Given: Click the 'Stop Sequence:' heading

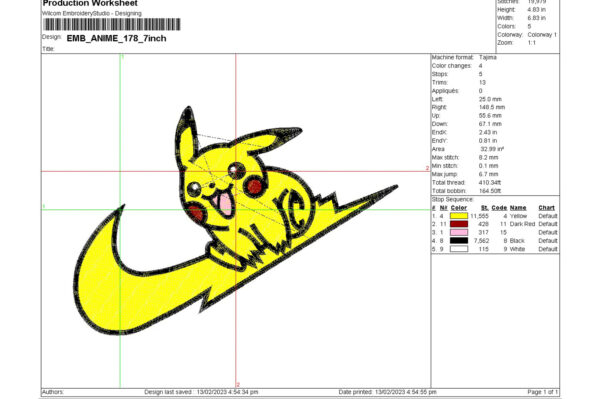Looking at the screenshot, I should click(453, 199).
